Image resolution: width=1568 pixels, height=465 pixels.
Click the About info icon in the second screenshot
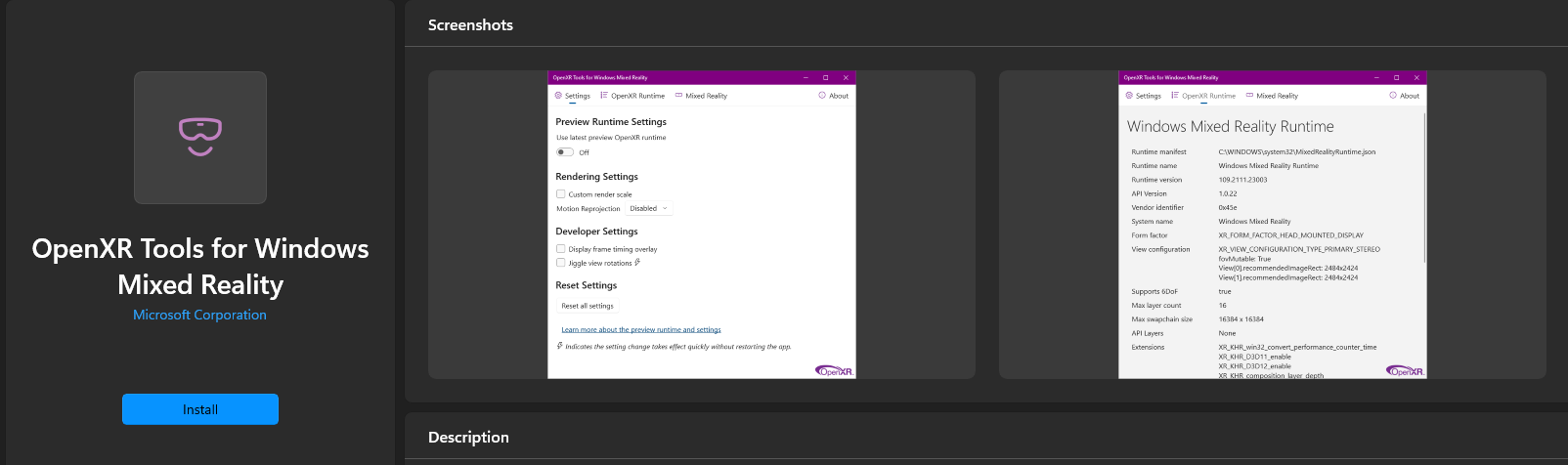(1393, 96)
